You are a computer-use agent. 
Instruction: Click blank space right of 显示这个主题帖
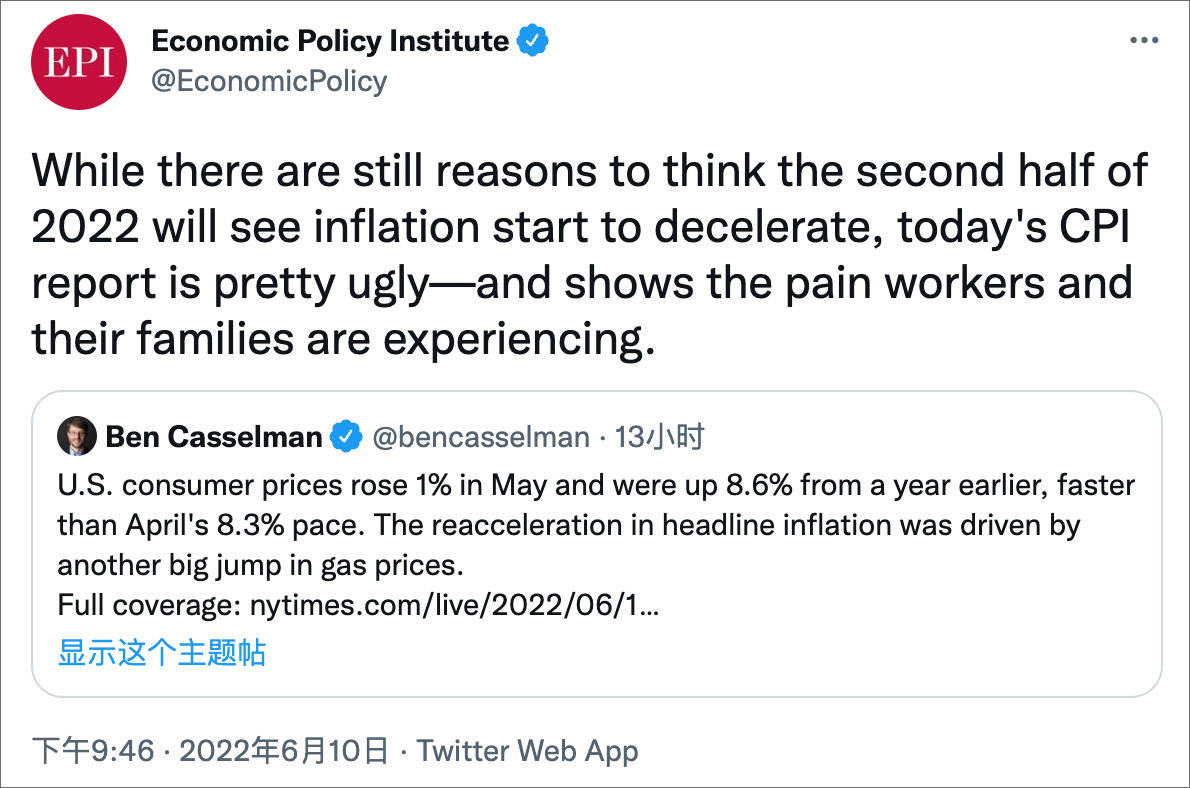point(700,653)
